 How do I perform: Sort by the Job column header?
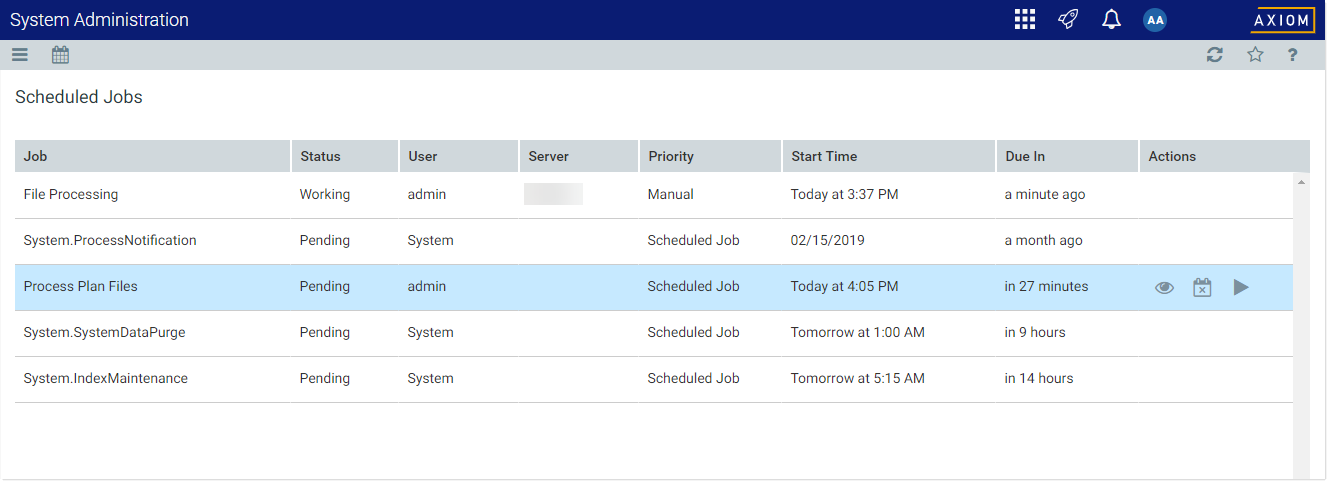[x=36, y=156]
